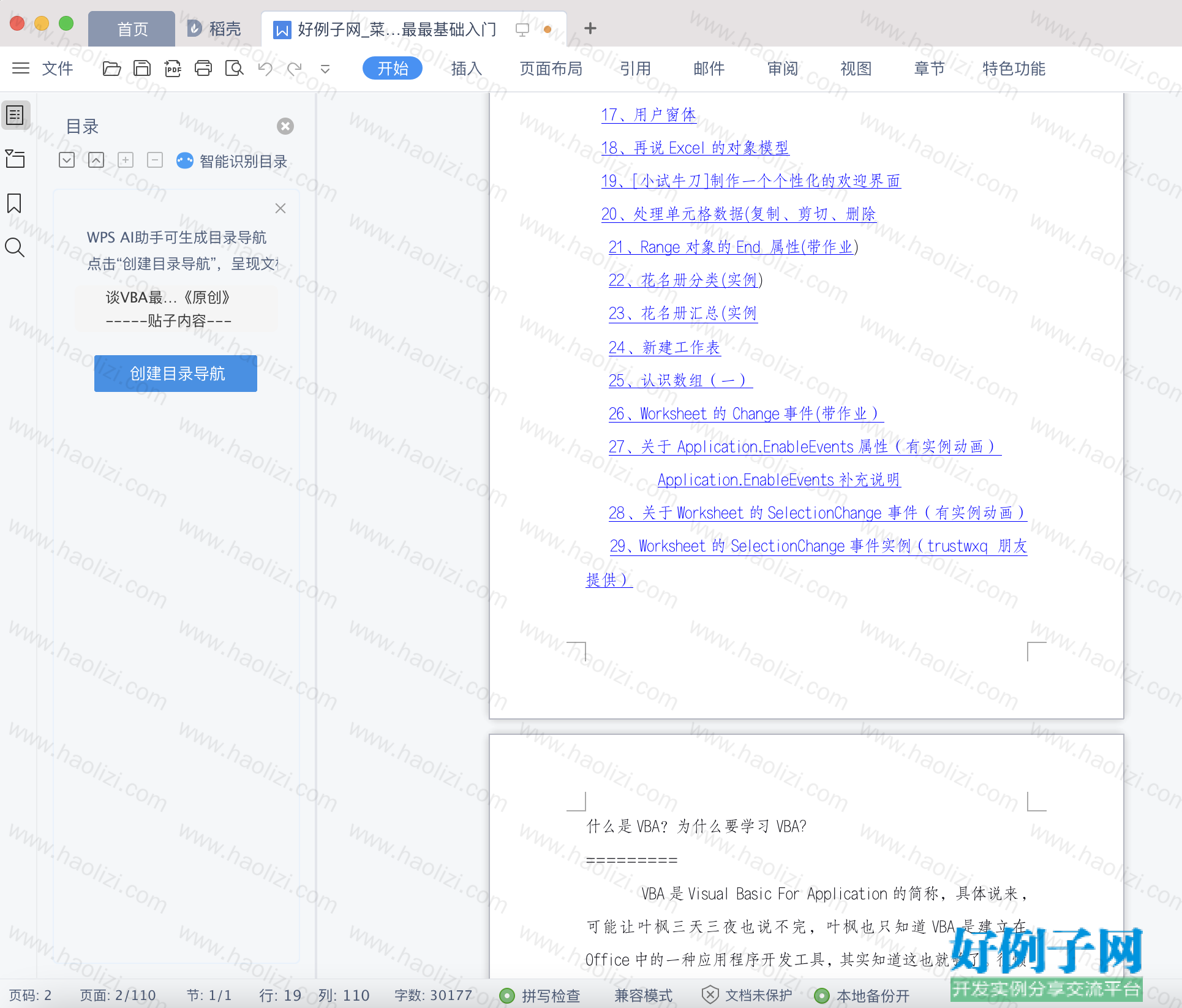Select the table of contents sidebar icon
This screenshot has height=1008, width=1182.
point(15,115)
